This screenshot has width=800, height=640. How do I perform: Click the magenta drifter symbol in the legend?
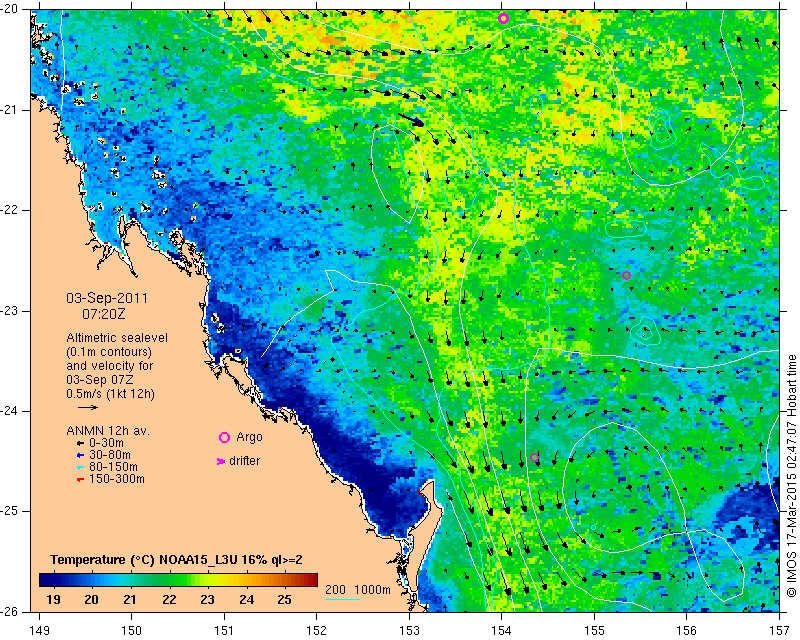220,461
